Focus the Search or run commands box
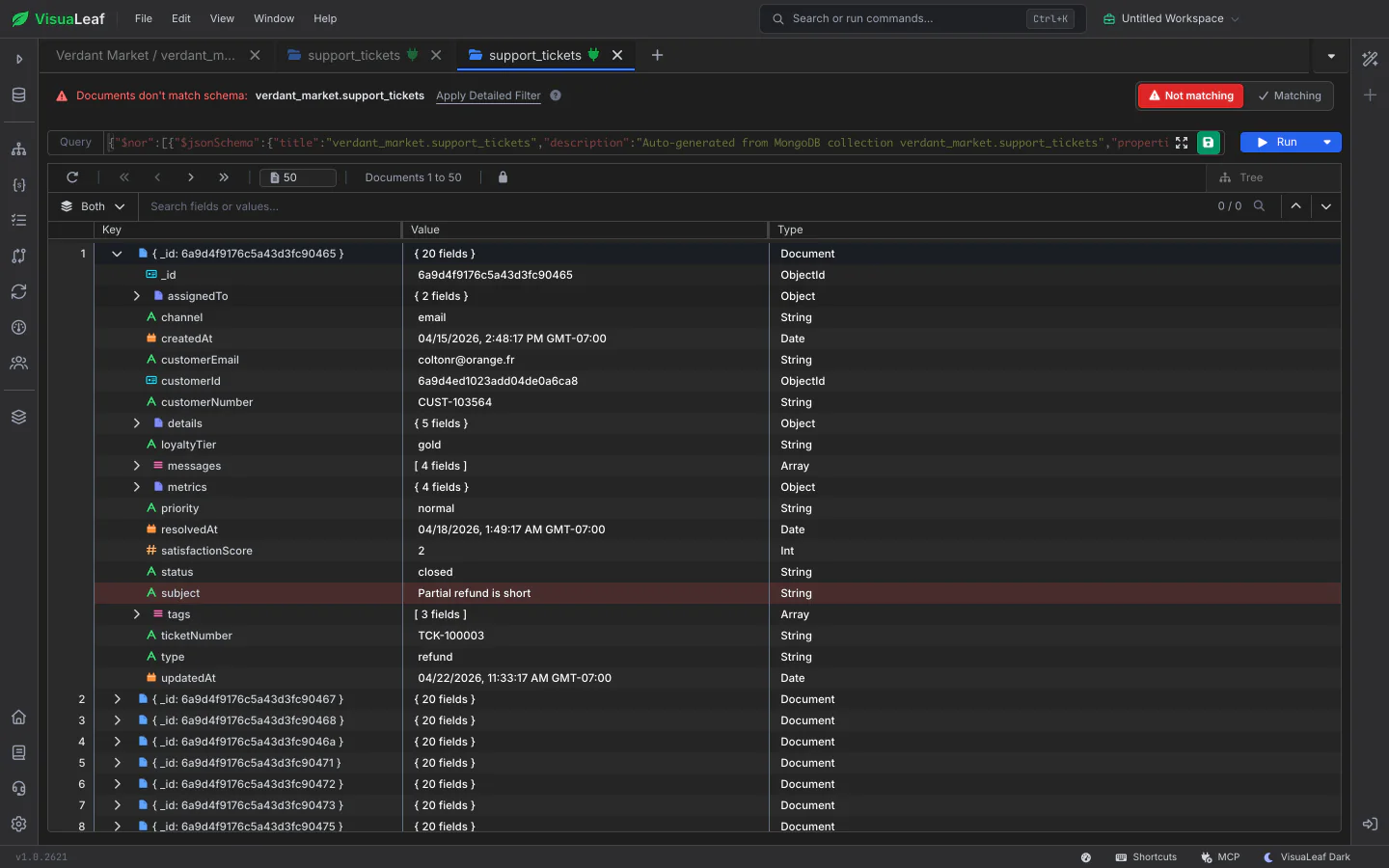This screenshot has height=868, width=1389. pyautogui.click(x=923, y=18)
